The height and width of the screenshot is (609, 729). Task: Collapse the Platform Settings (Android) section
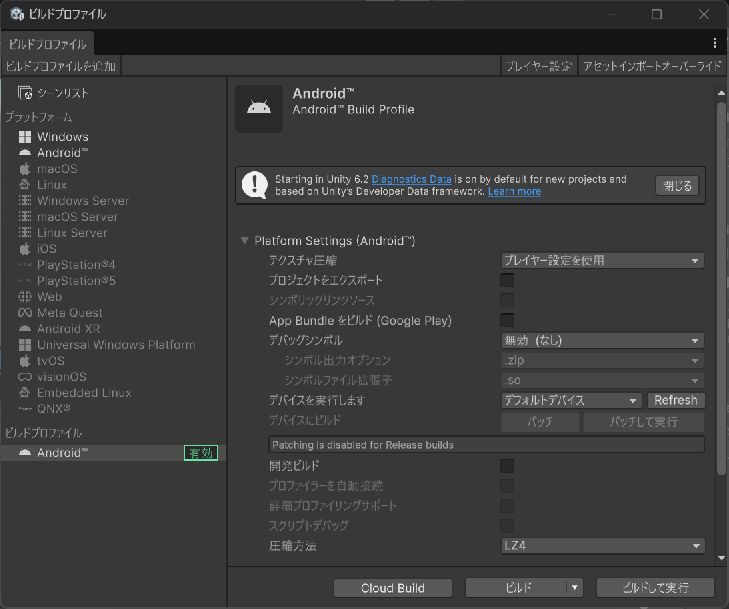(244, 241)
